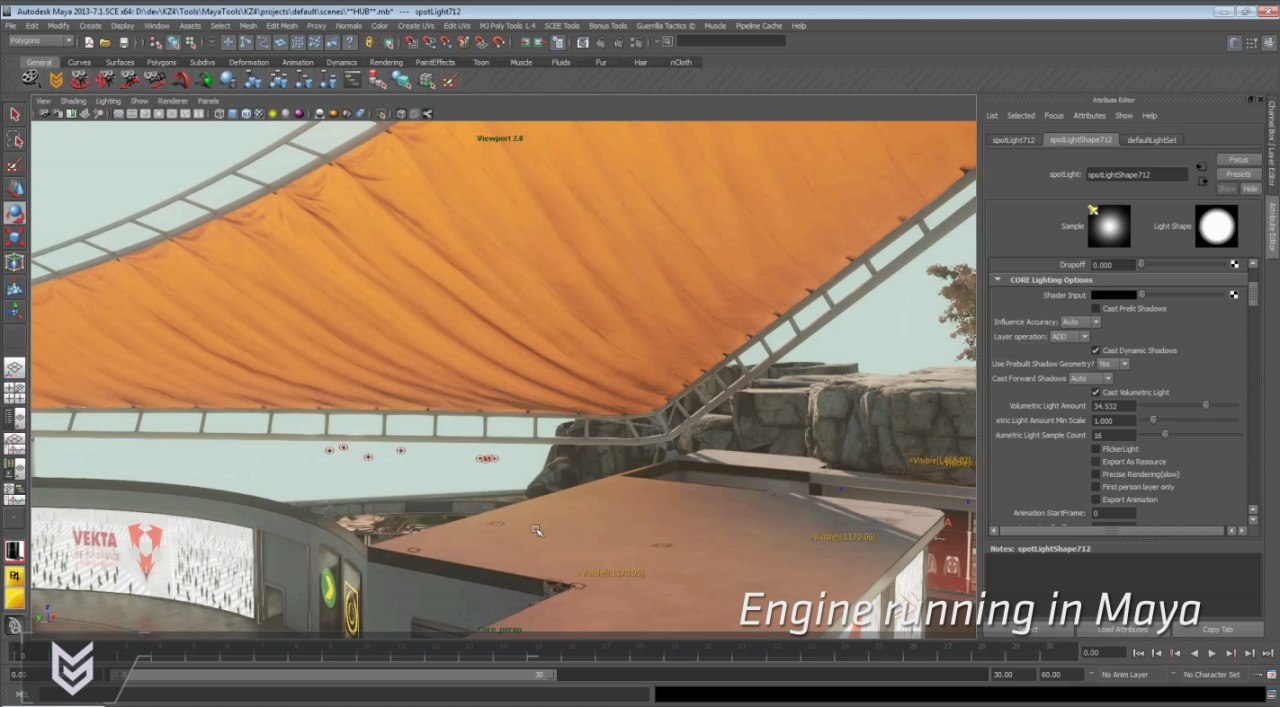Switch to the spotLight712 tab
1280x707 pixels.
pos(1013,140)
